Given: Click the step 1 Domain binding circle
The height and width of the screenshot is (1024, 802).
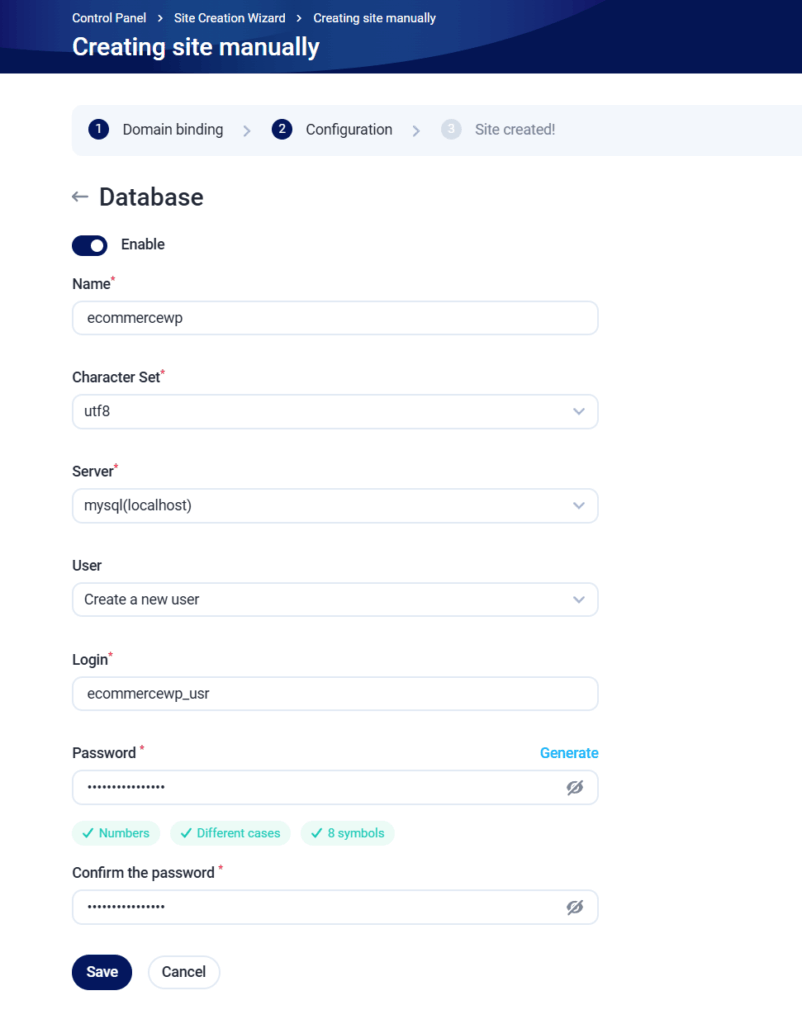Looking at the screenshot, I should click(x=98, y=129).
